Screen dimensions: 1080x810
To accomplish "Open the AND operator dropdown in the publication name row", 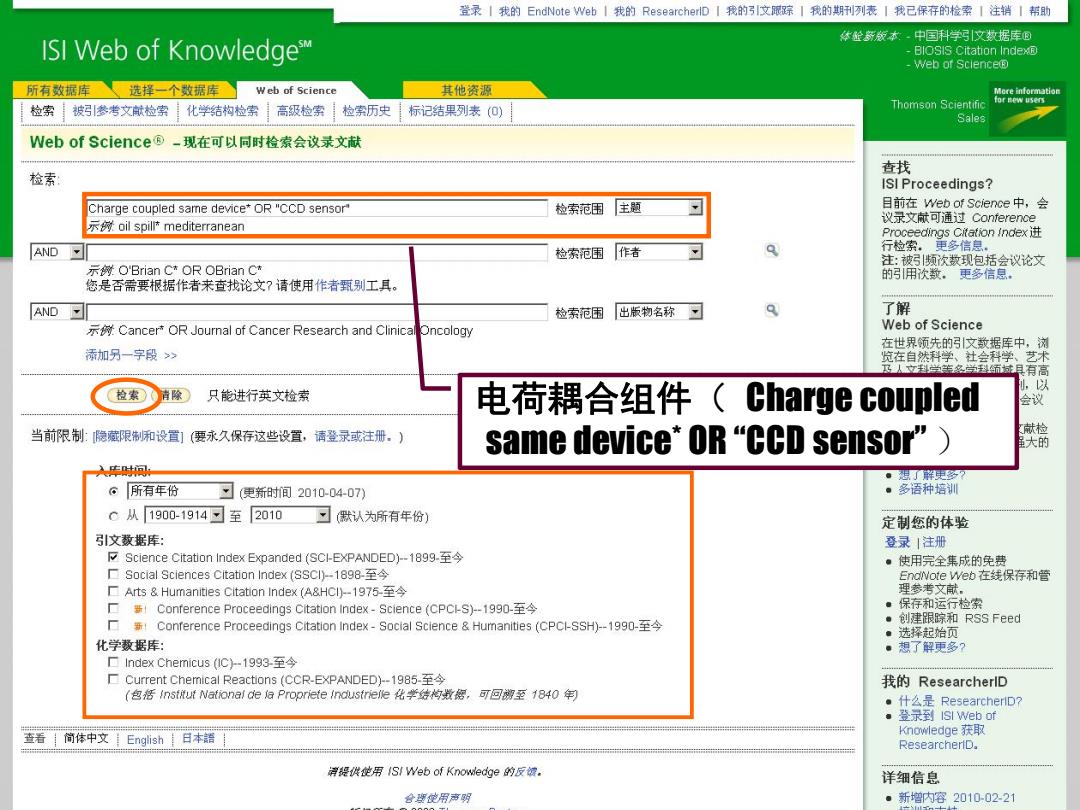I will 57,312.
